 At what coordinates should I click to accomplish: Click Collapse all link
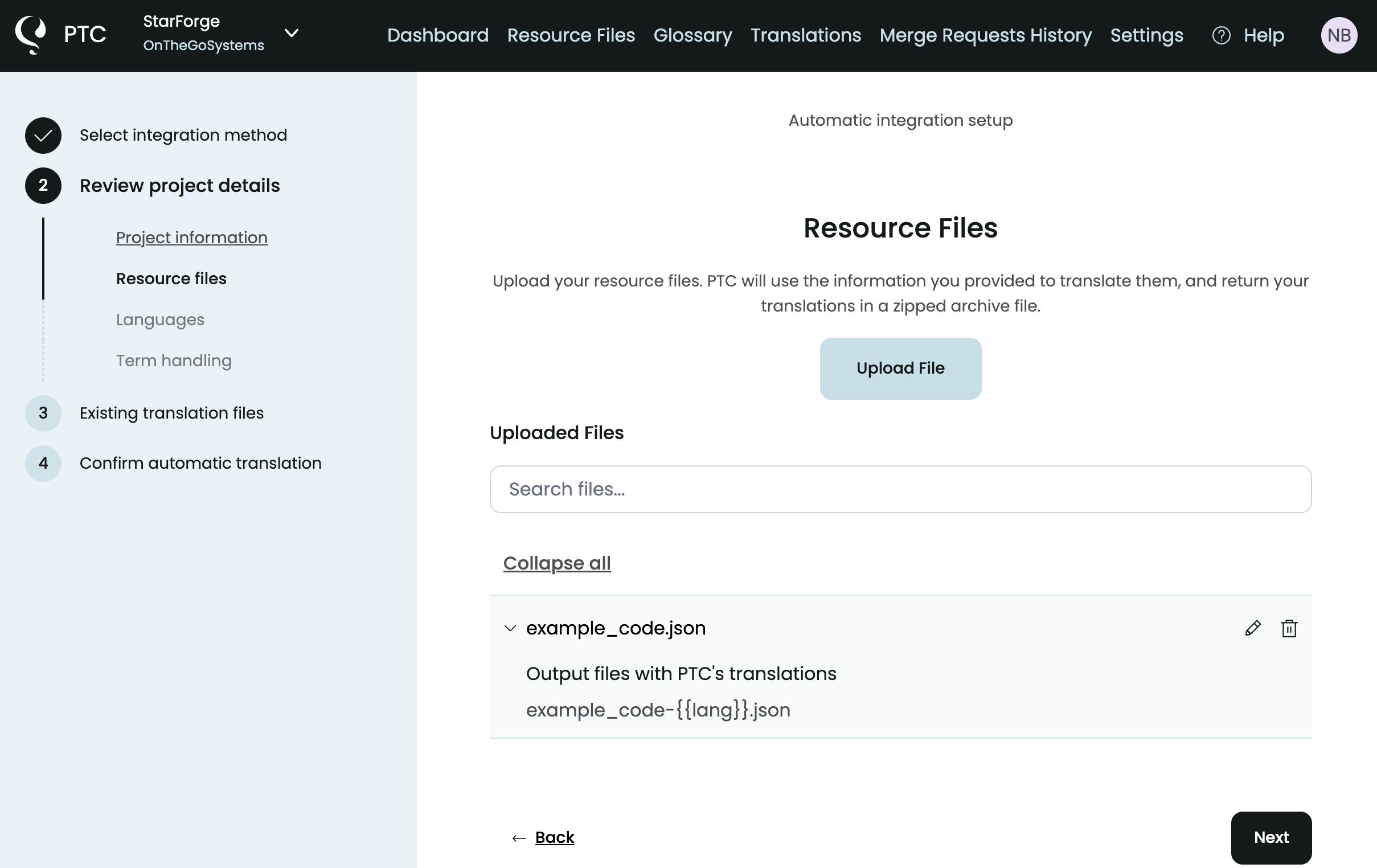point(556,563)
